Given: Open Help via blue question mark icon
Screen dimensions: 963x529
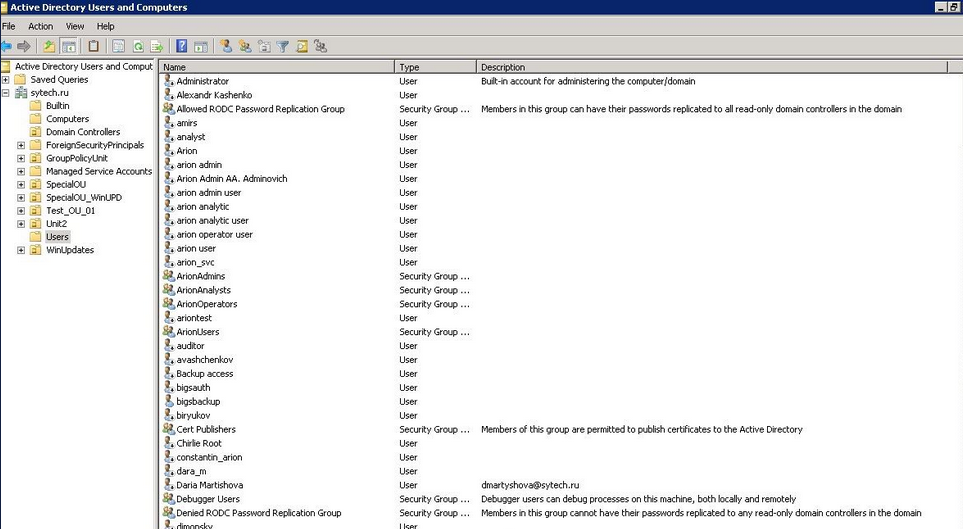Looking at the screenshot, I should tap(181, 46).
